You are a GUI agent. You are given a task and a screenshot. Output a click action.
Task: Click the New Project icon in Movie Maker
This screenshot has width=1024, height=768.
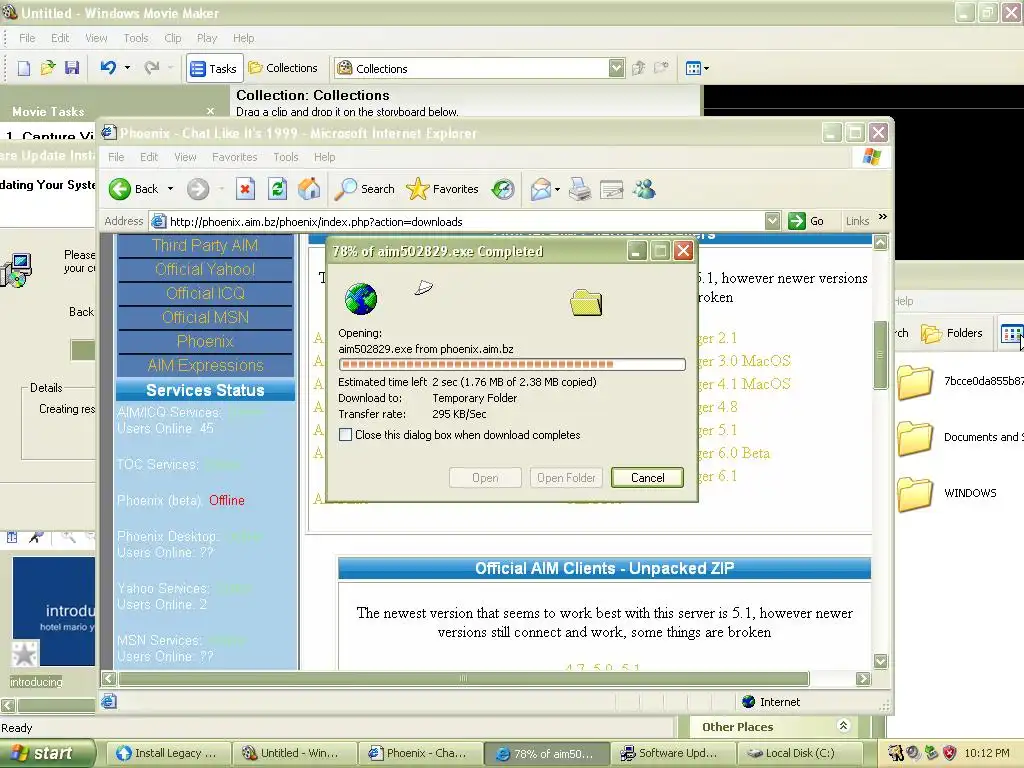pyautogui.click(x=24, y=68)
